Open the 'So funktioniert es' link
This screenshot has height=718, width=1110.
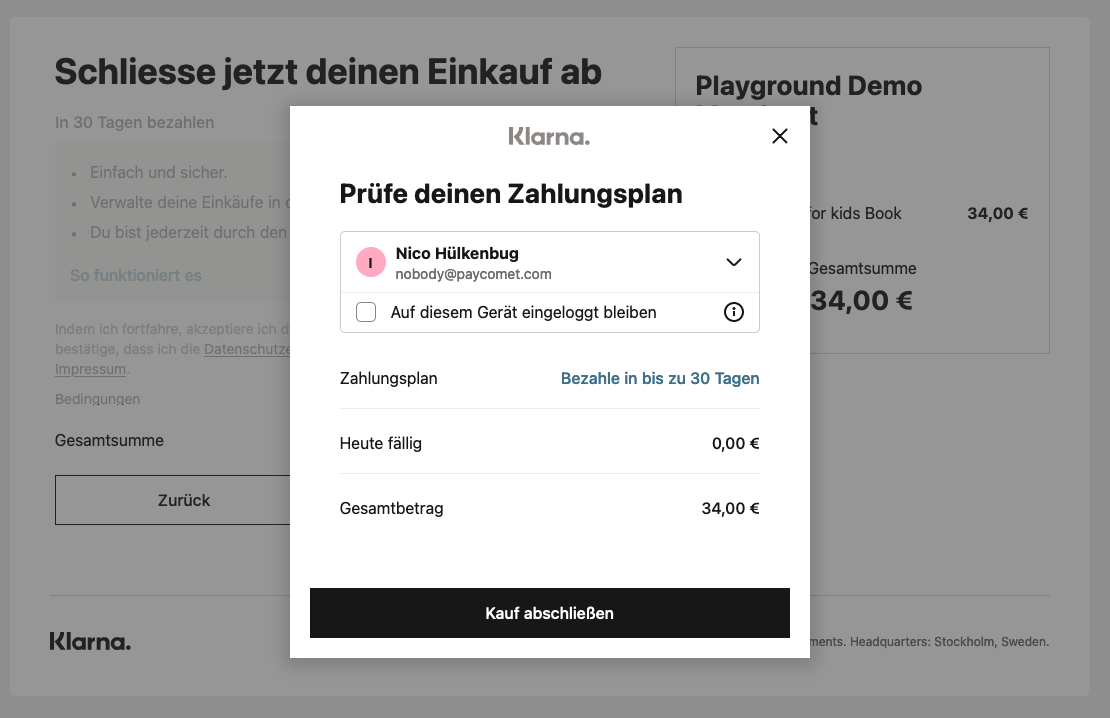[x=136, y=275]
